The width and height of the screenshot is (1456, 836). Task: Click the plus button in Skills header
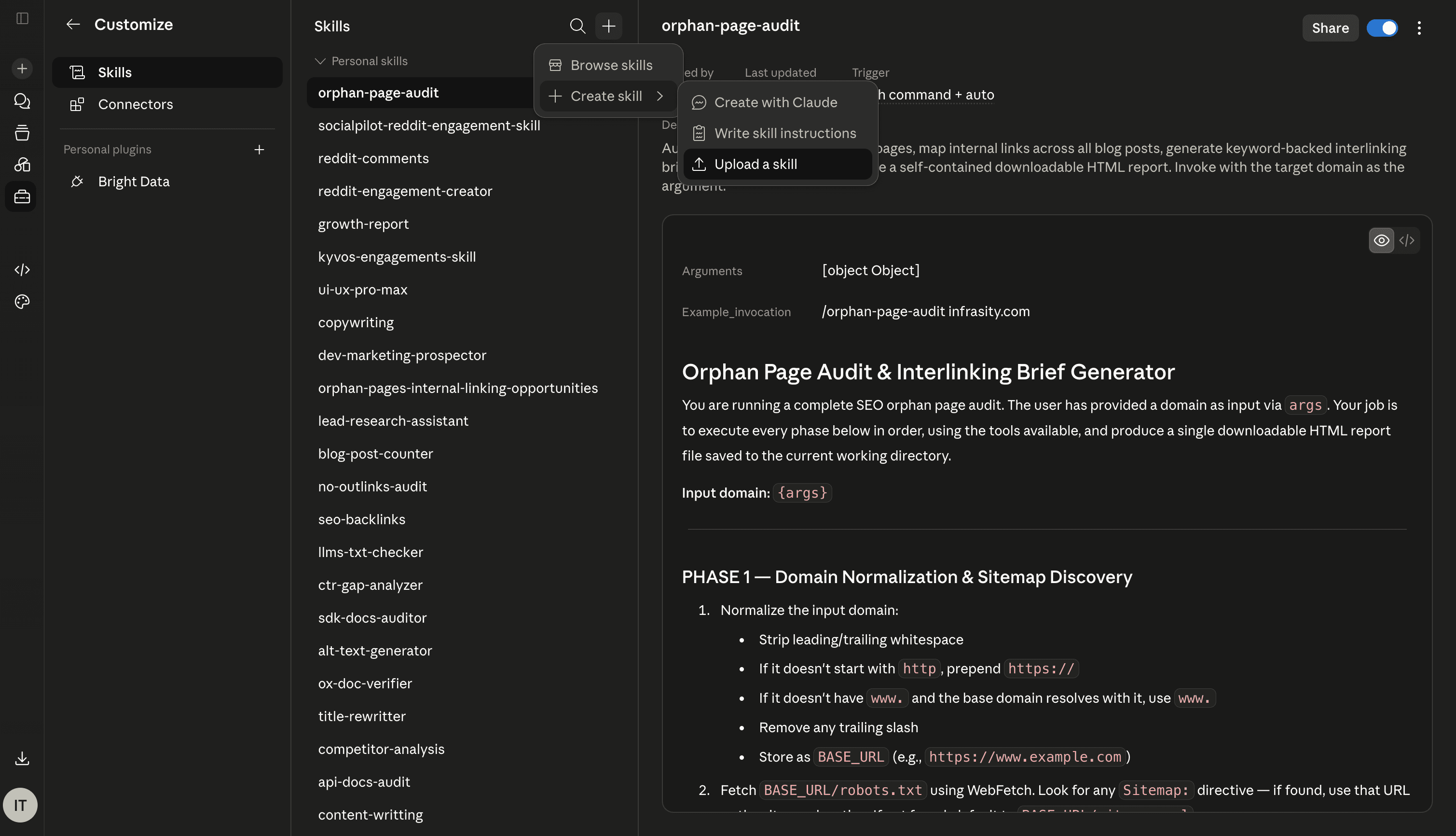(x=608, y=26)
